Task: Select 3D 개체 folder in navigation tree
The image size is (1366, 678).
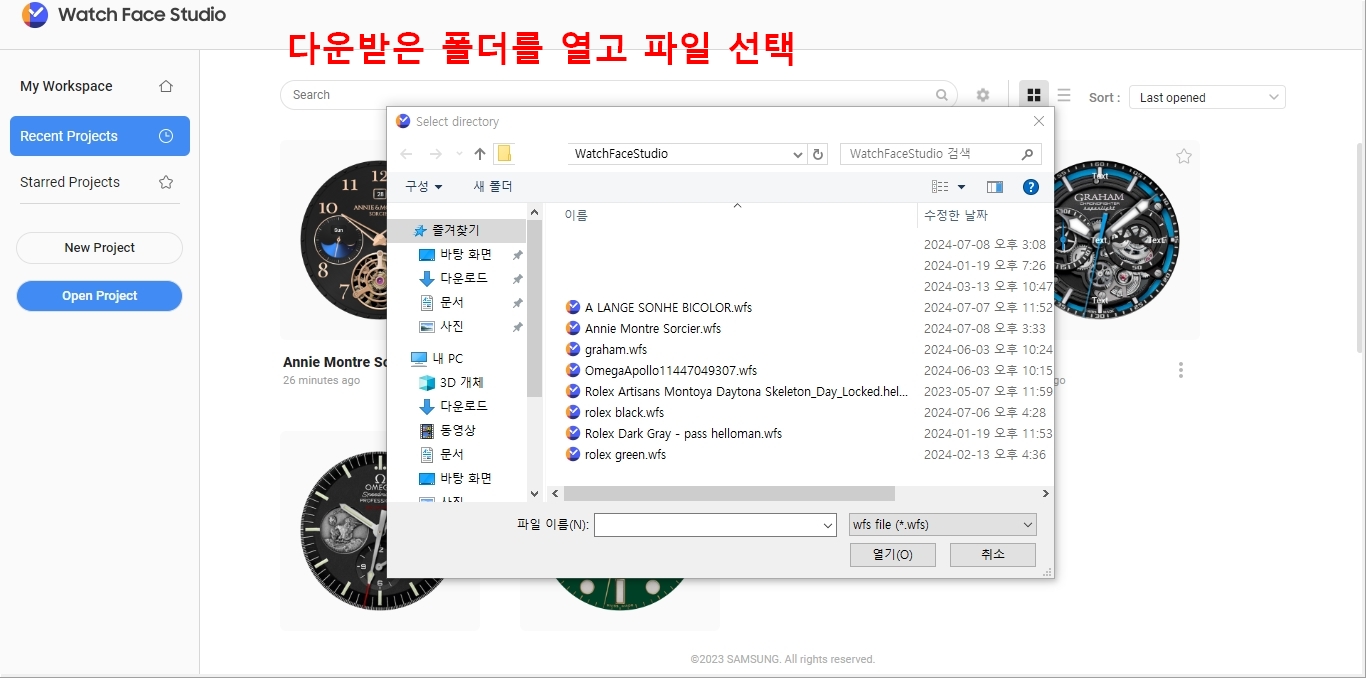Action: coord(451,382)
